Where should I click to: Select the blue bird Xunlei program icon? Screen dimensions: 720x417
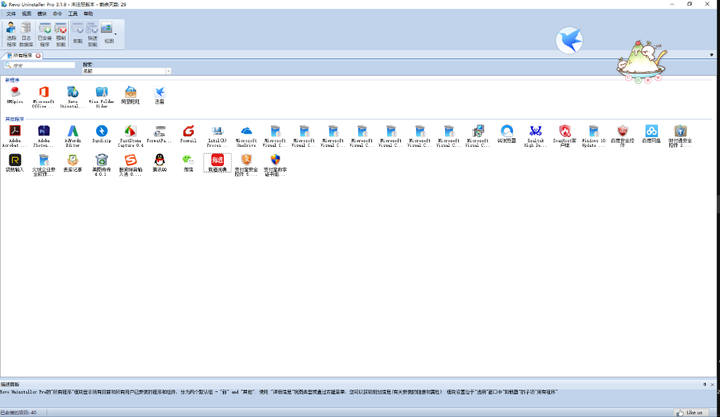159,95
